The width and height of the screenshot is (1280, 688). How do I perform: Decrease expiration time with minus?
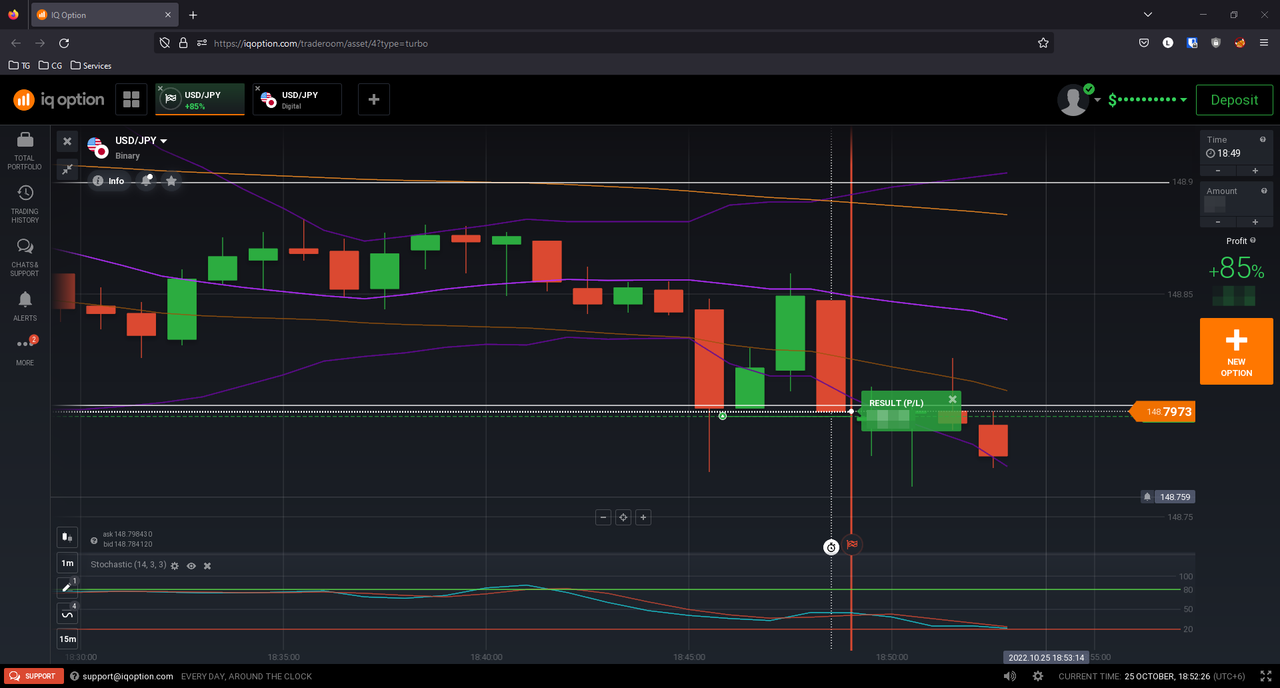[1218, 171]
